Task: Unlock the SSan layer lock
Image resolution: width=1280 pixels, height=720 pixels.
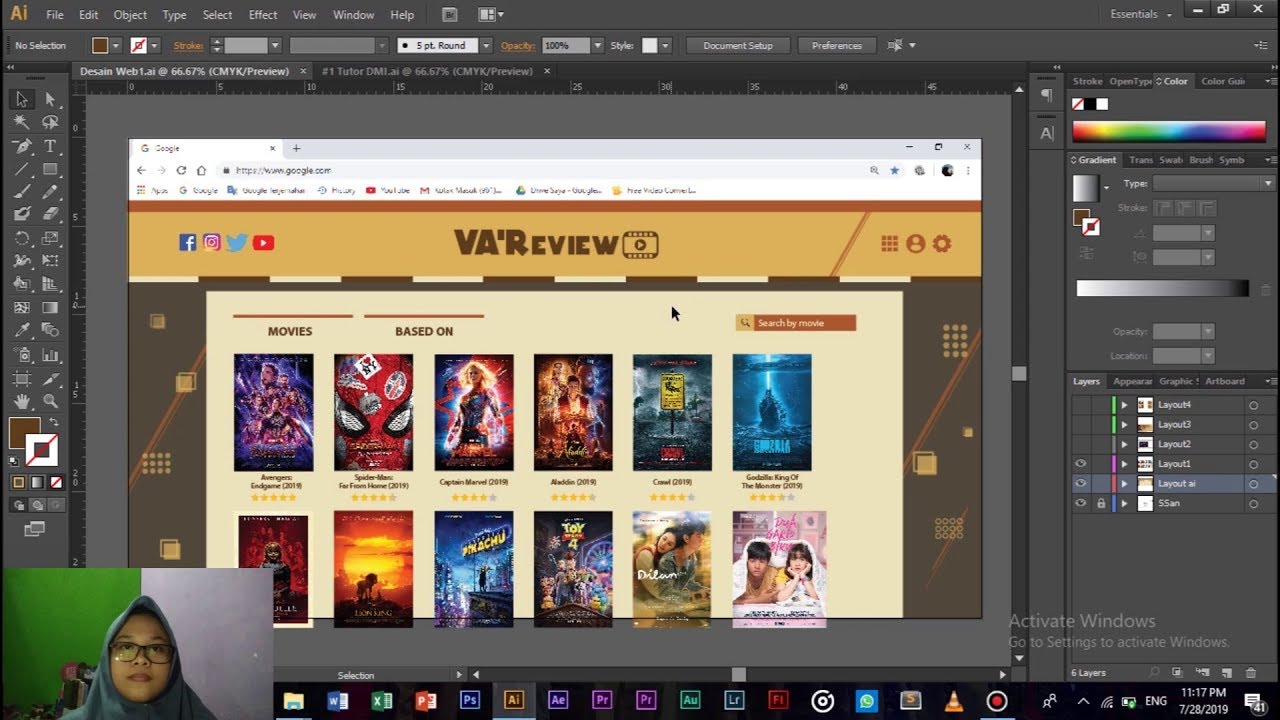Action: pos(1101,503)
